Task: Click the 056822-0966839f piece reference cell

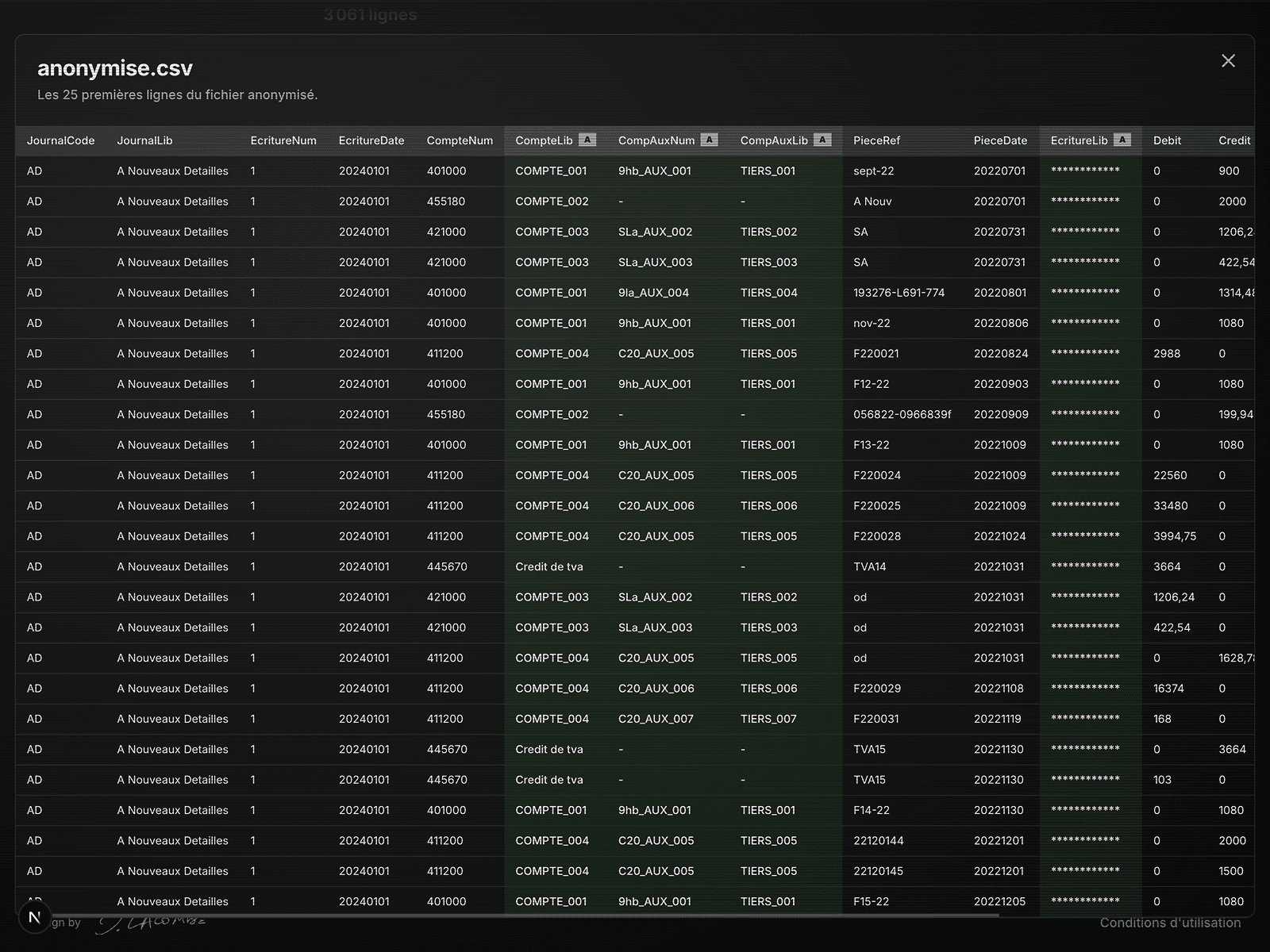Action: (902, 414)
